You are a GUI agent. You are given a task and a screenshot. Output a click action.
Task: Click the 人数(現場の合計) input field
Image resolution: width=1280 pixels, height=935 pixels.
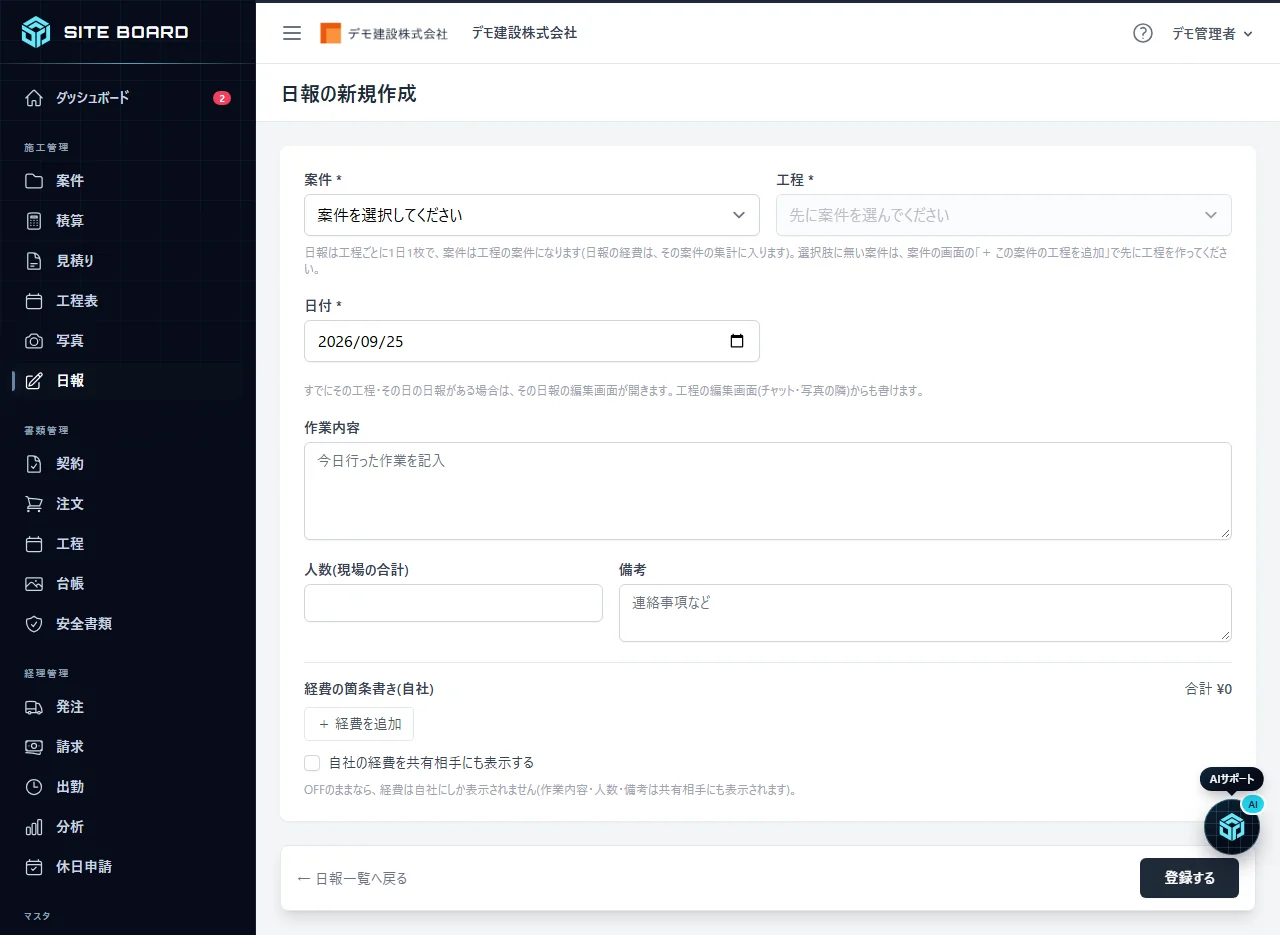click(x=453, y=603)
